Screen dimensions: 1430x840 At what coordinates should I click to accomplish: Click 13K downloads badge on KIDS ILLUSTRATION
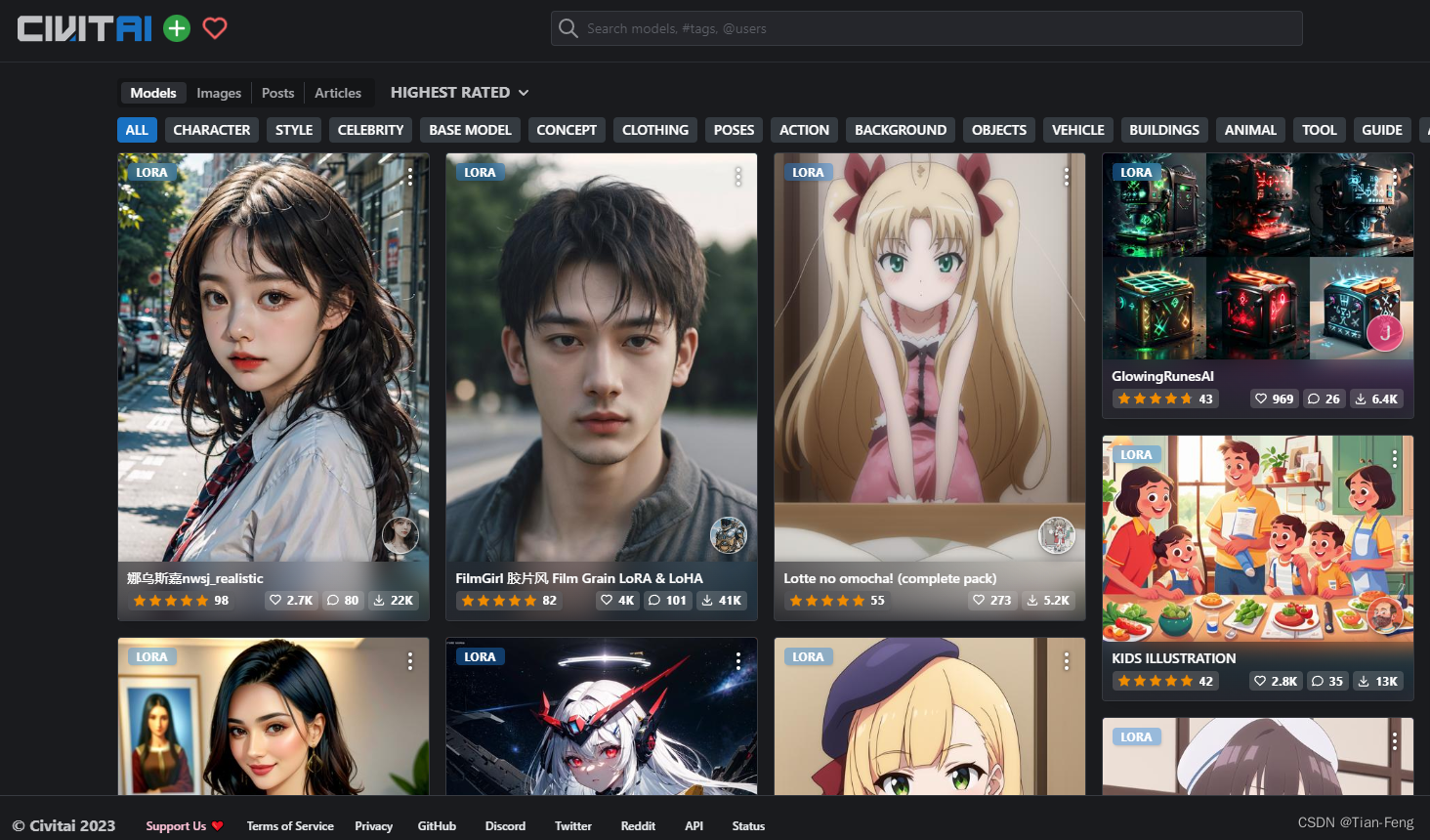[x=1377, y=681]
